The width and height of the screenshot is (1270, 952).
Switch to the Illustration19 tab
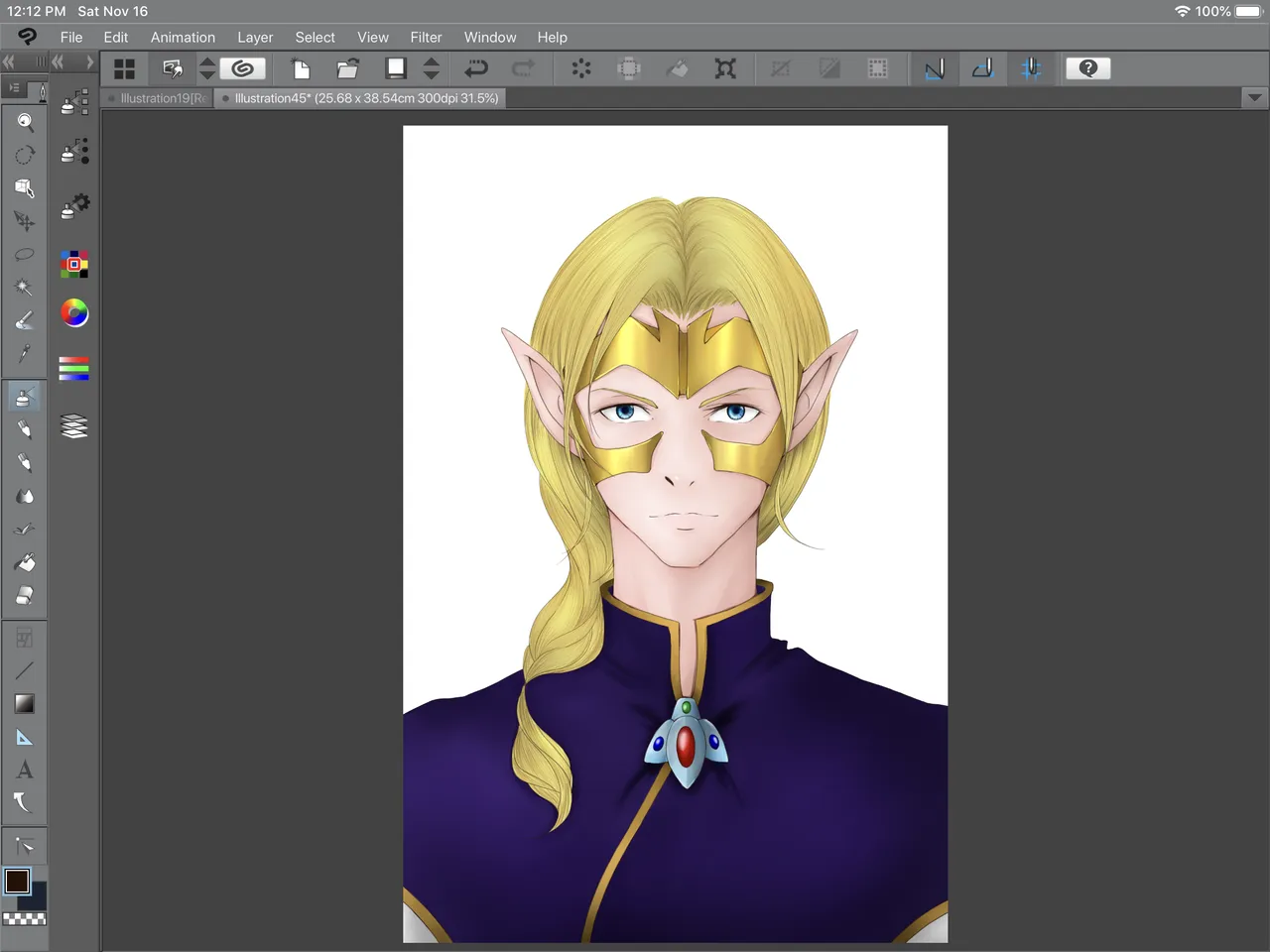tap(159, 98)
